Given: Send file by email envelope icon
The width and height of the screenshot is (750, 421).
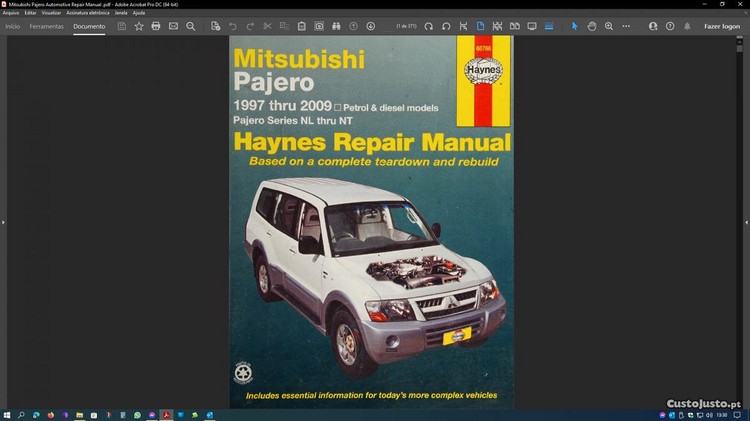Looking at the screenshot, I should [x=173, y=26].
